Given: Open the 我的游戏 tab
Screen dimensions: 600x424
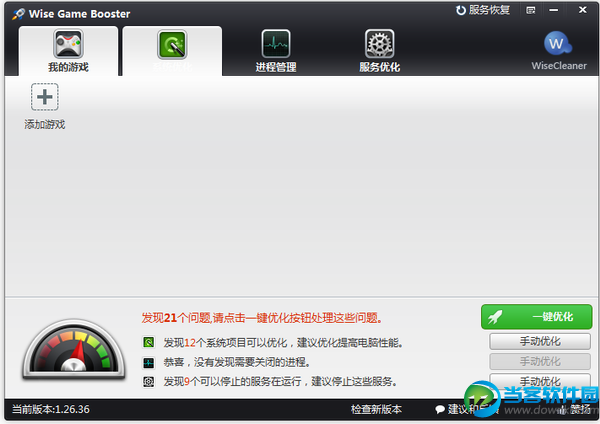Looking at the screenshot, I should (x=68, y=51).
